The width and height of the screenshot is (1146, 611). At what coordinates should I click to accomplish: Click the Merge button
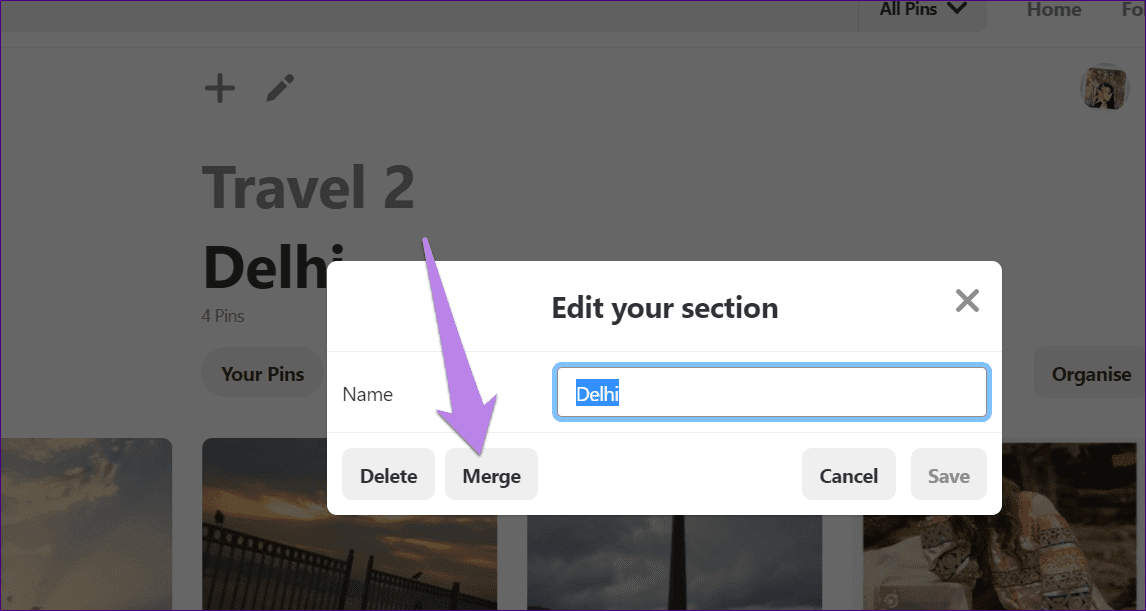pos(491,475)
